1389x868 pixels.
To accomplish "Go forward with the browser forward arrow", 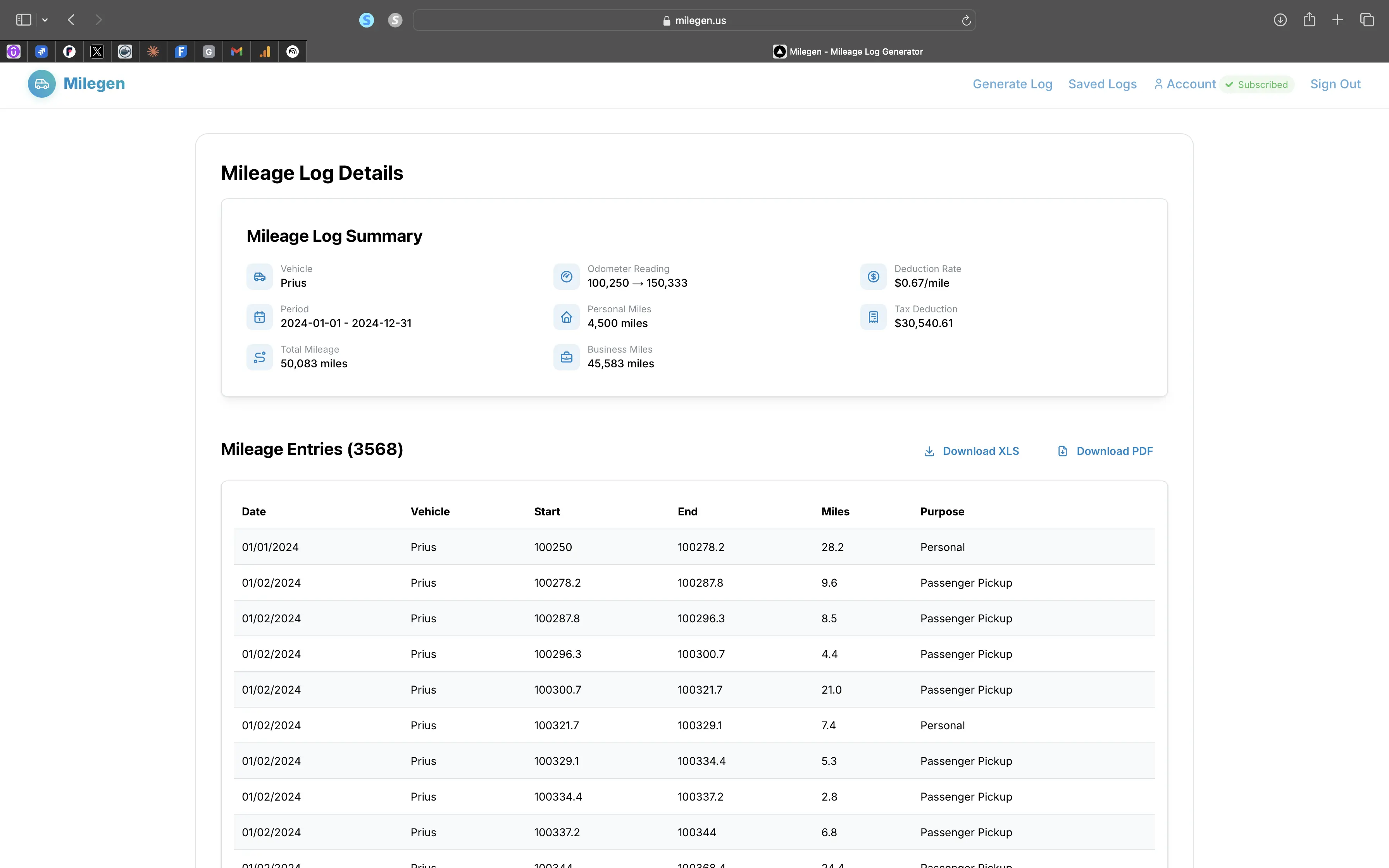I will tap(99, 20).
